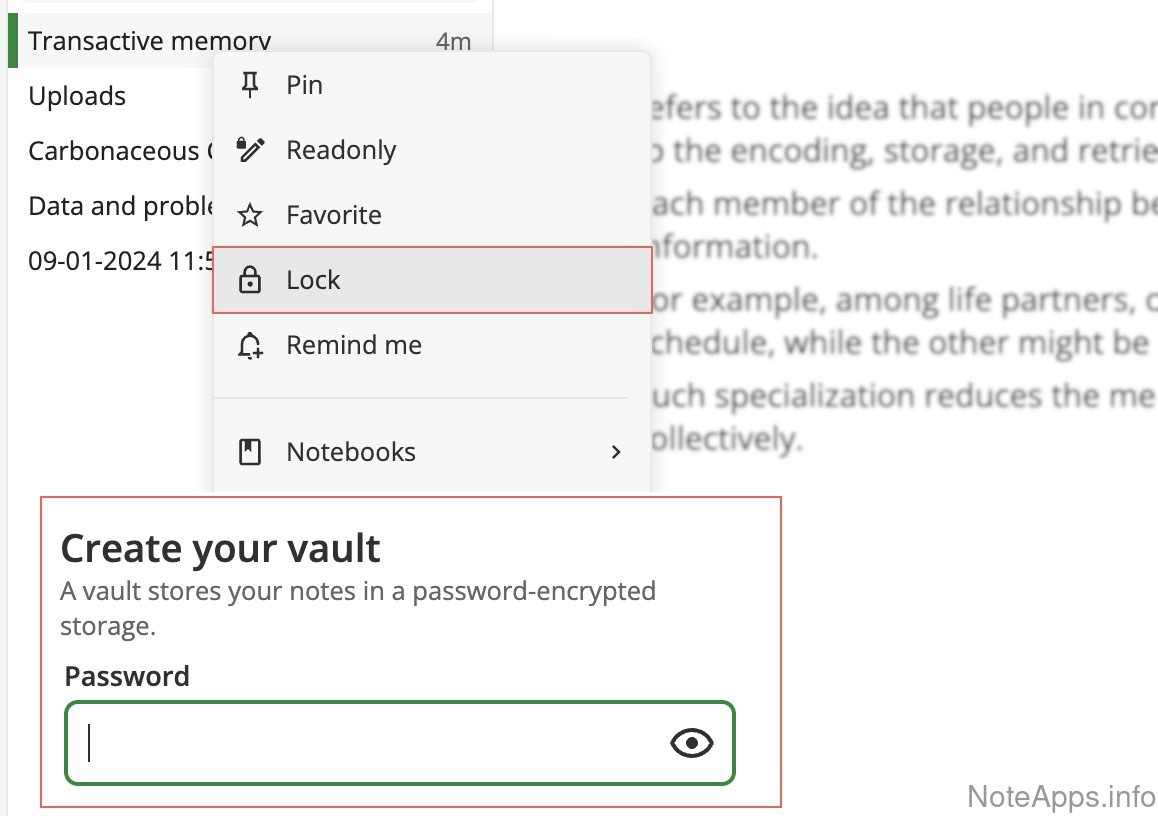Mark note as Favorite
This screenshot has width=1158, height=816.
coord(334,215)
